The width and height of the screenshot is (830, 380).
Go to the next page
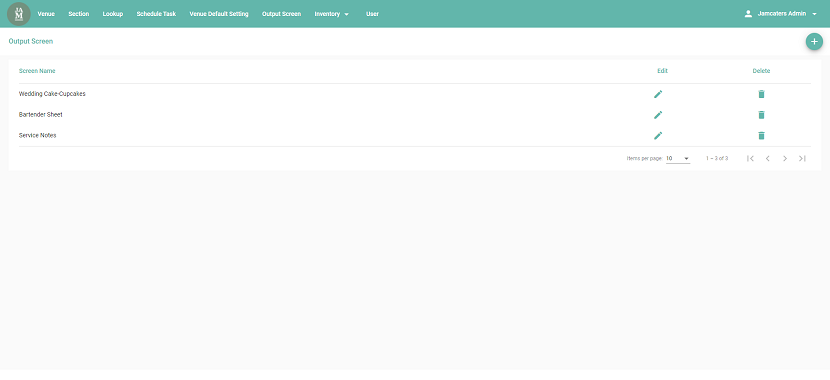[785, 158]
